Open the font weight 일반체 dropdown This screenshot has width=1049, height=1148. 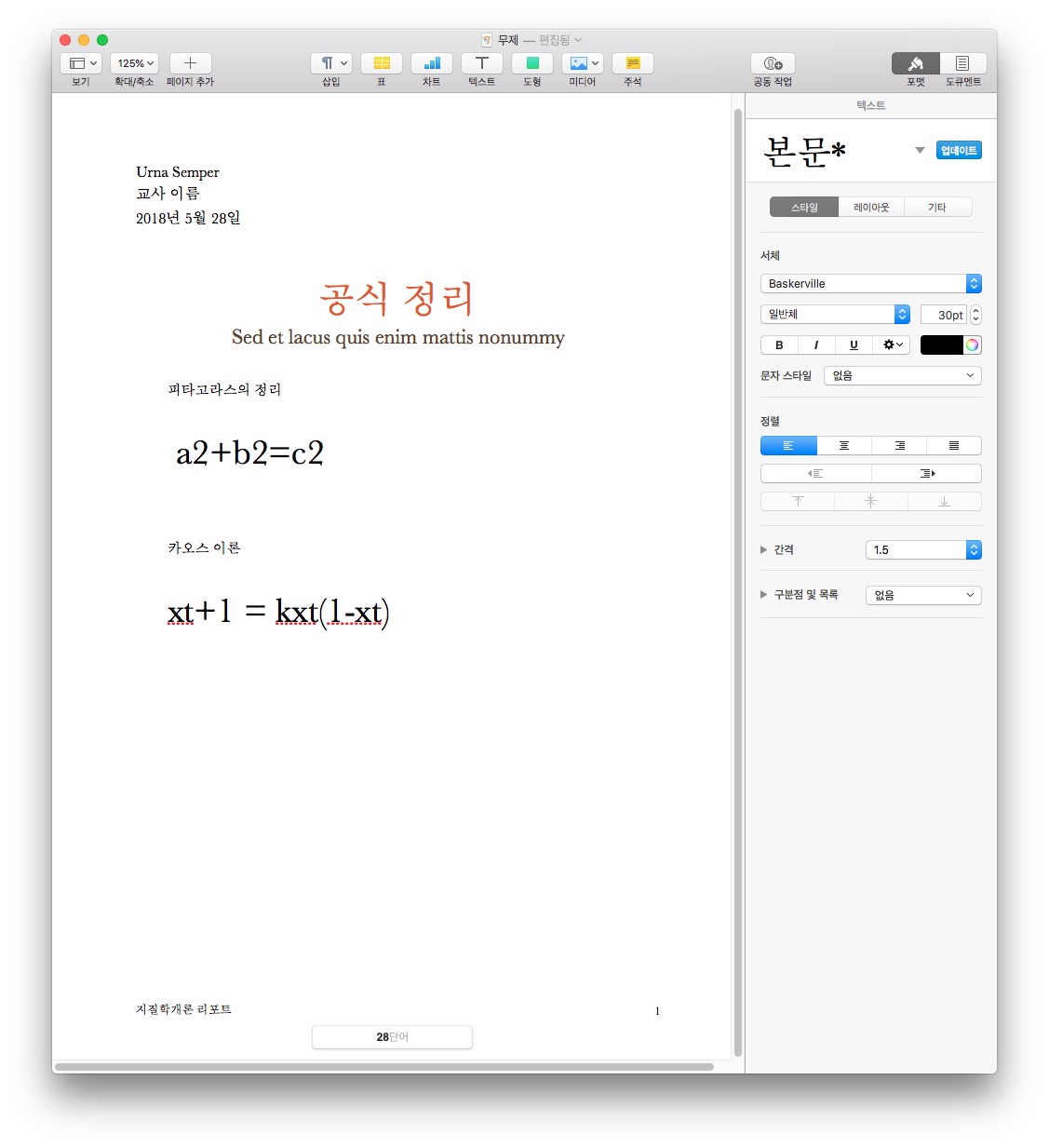[x=835, y=315]
